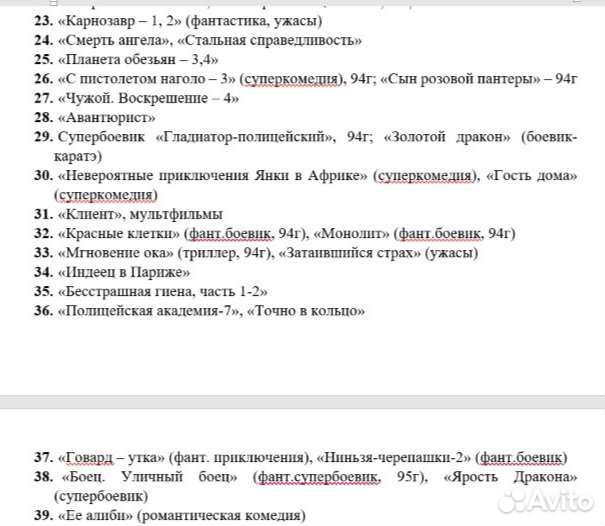Click the word «Супербоевик» in line 29
605x526 pixels.
[101, 137]
